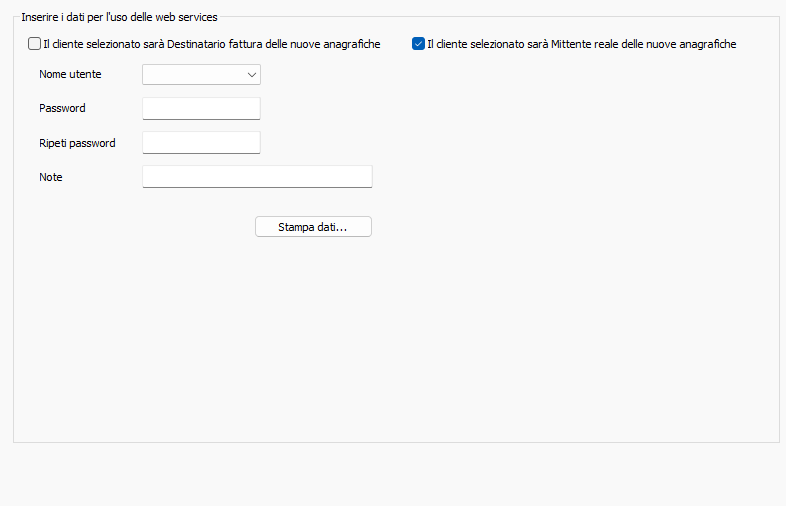786x506 pixels.
Task: Click the empty square box of Destinatario fattura checkbox
Action: tap(35, 44)
